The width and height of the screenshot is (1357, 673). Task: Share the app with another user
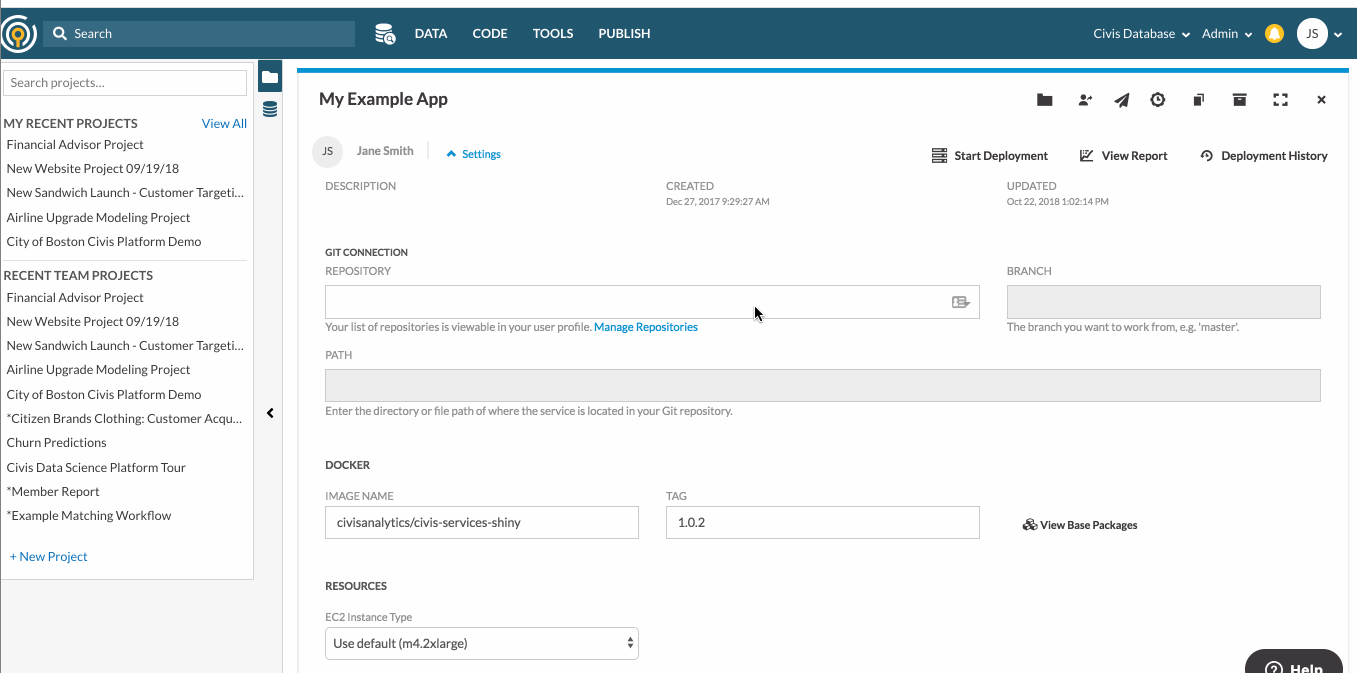click(x=1085, y=100)
